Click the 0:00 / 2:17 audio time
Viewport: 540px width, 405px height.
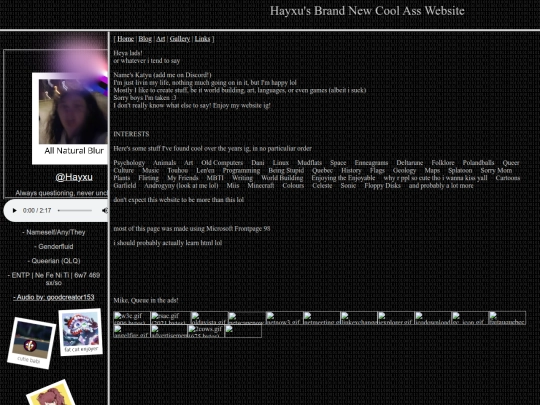(x=37, y=210)
